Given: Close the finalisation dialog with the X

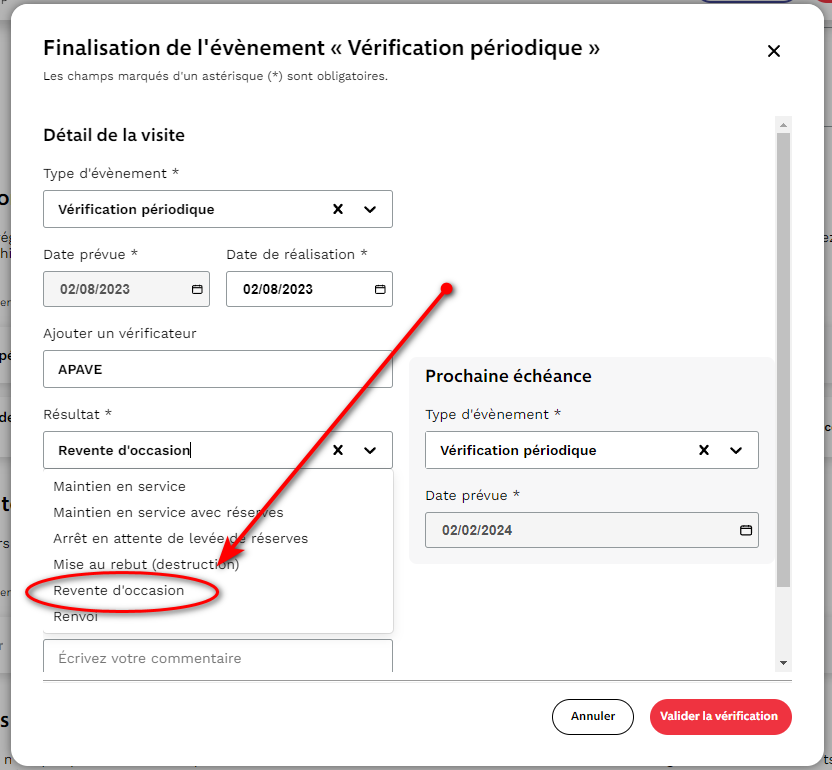Looking at the screenshot, I should (773, 50).
